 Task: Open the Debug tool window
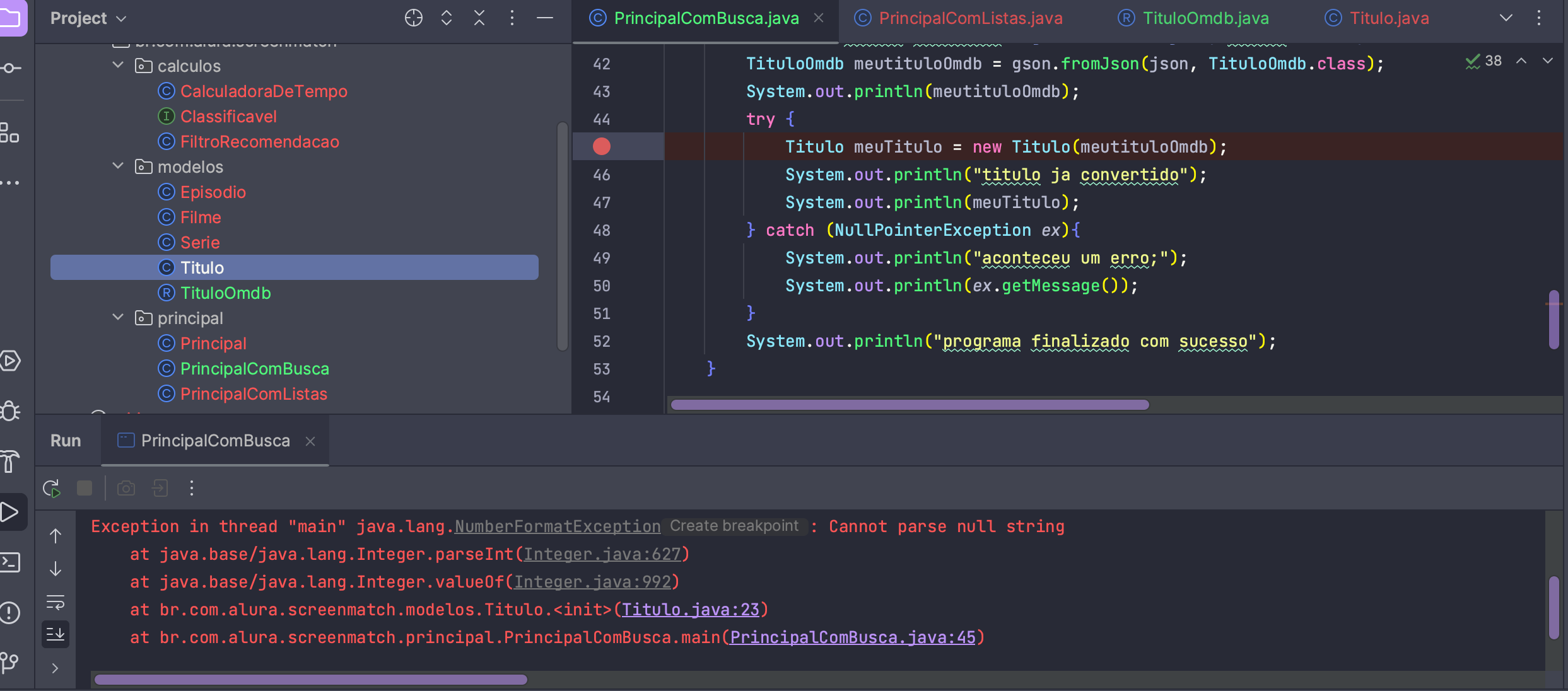[x=10, y=411]
